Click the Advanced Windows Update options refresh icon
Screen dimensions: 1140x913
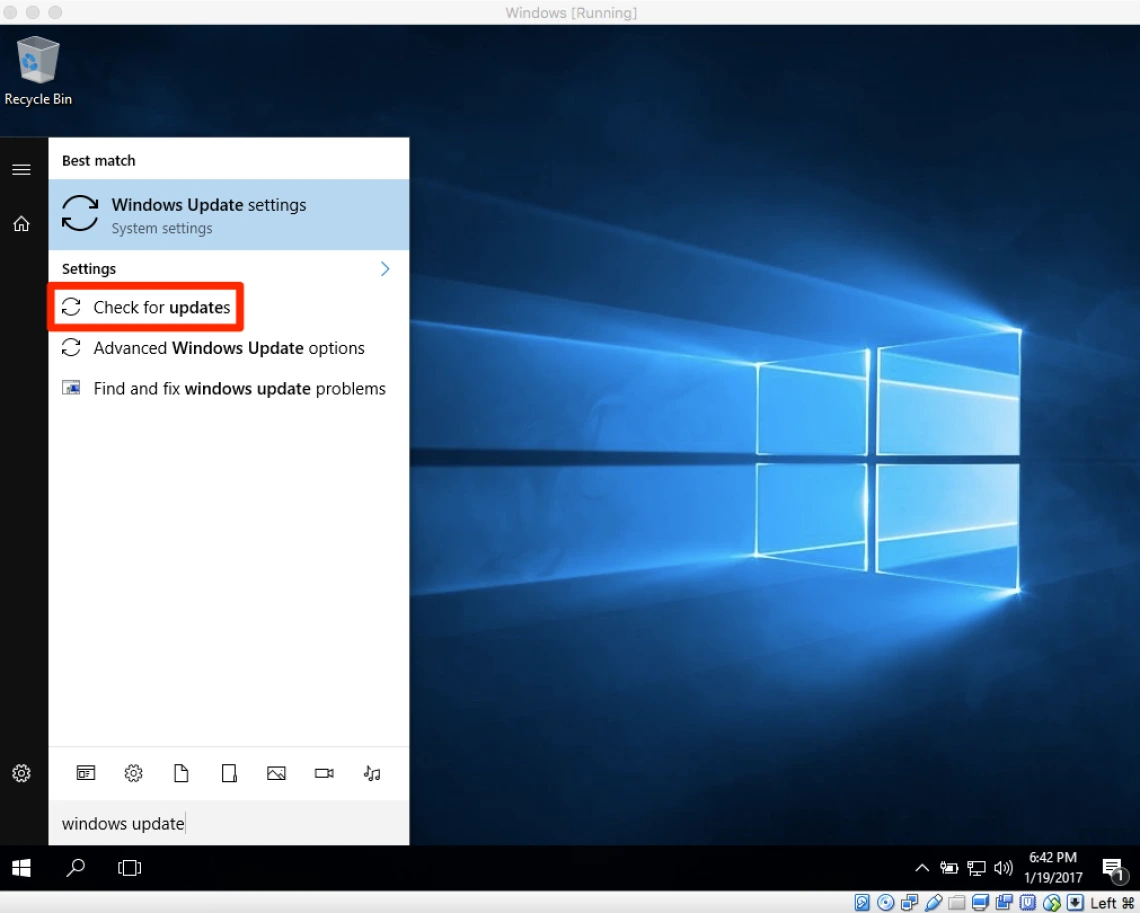coord(71,348)
